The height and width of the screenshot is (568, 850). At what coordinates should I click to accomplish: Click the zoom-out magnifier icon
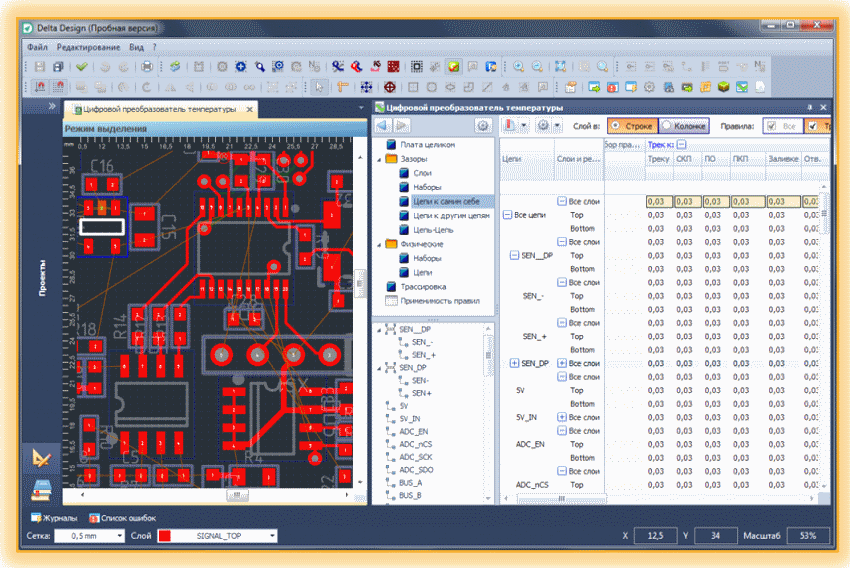point(537,66)
